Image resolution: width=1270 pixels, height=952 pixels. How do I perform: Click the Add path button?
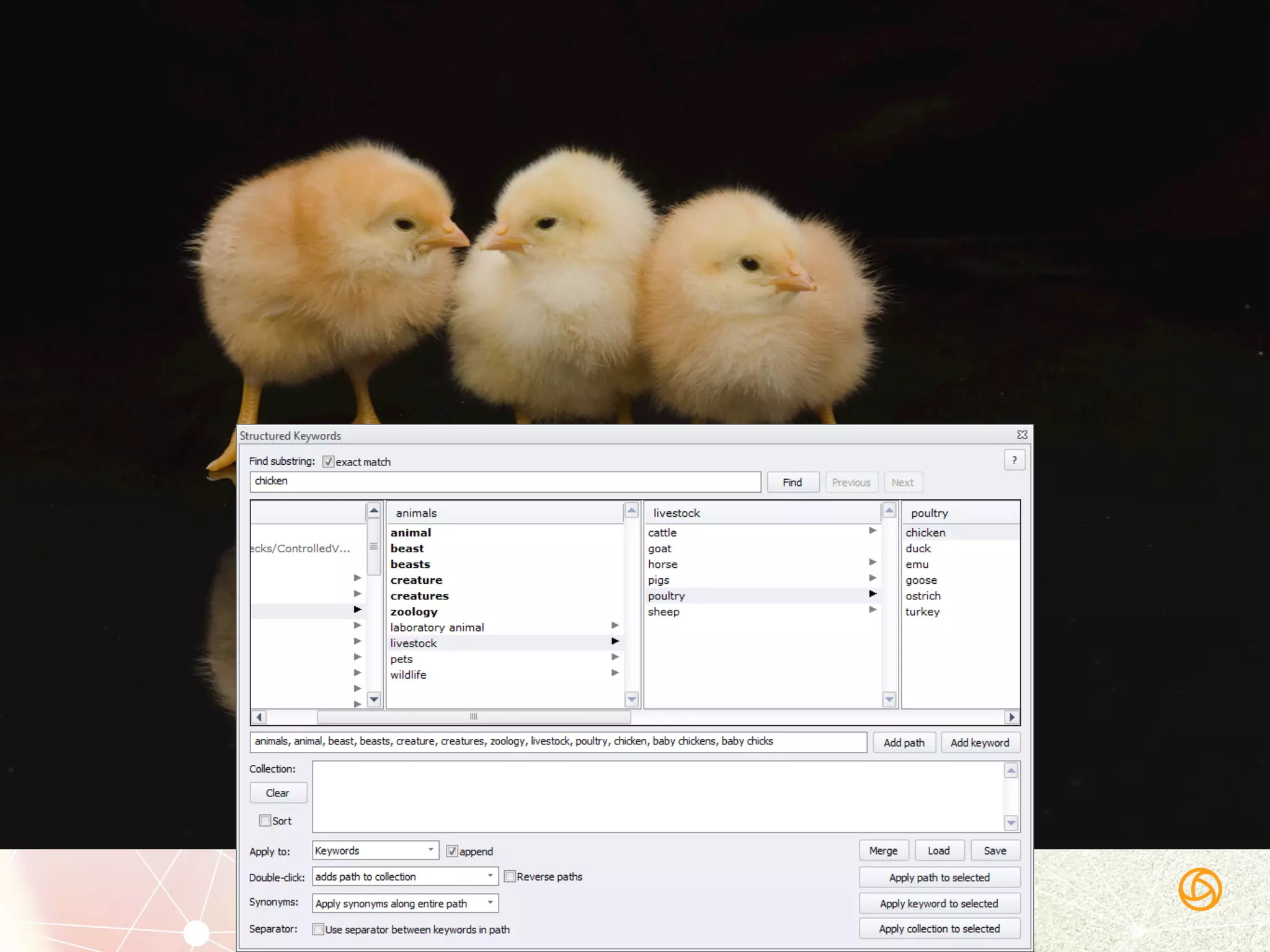click(904, 743)
